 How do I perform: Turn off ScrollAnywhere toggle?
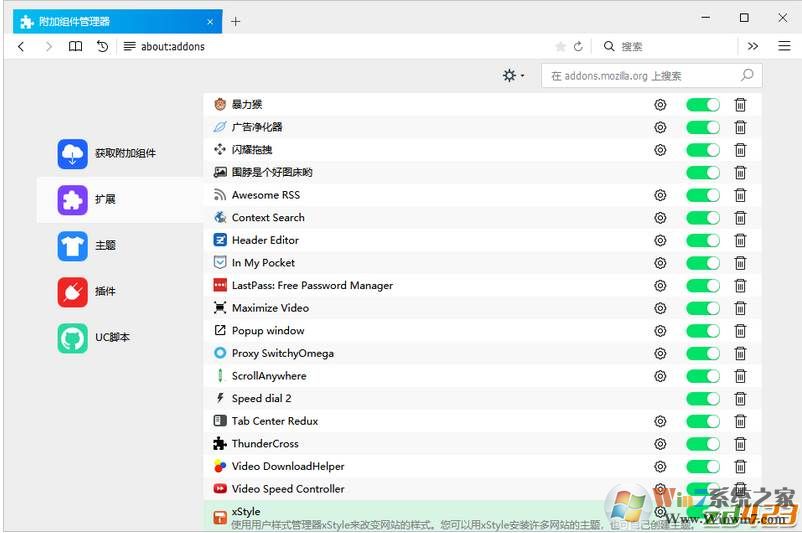tap(703, 376)
